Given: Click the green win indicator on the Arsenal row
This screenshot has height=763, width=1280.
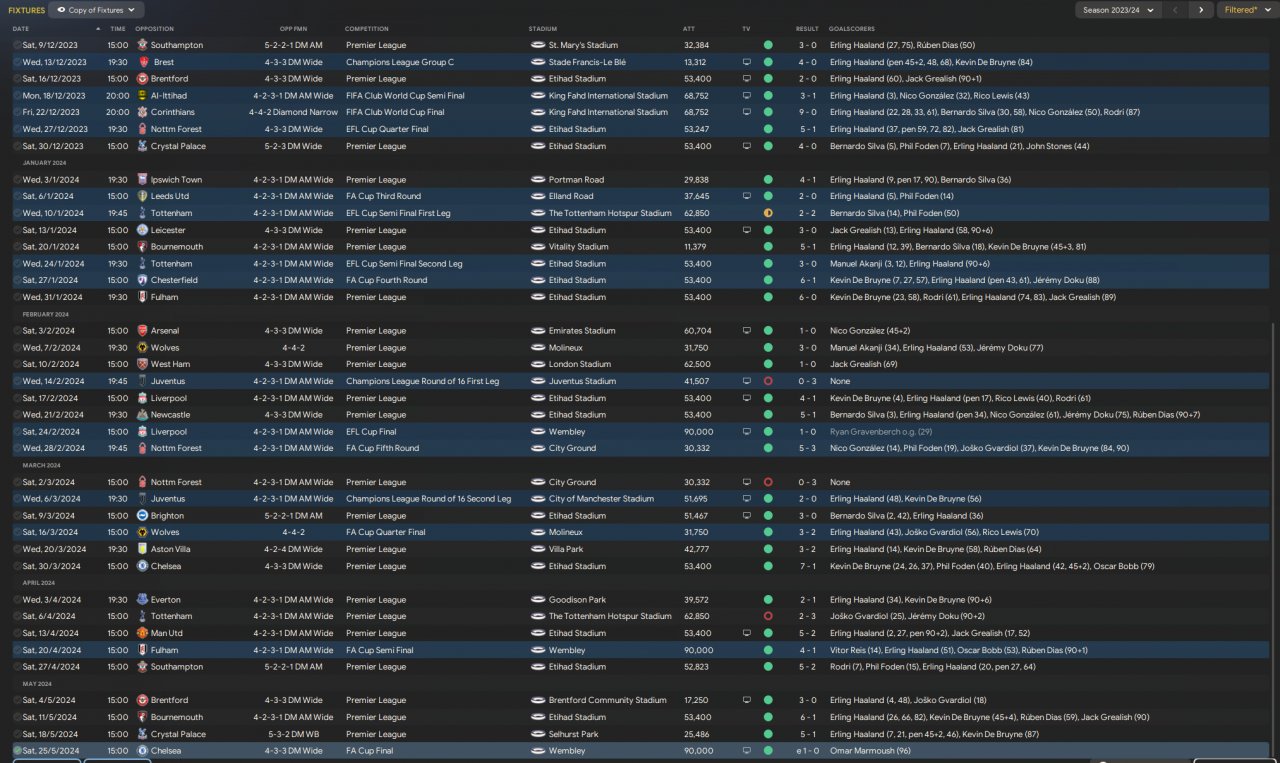Looking at the screenshot, I should pyautogui.click(x=768, y=331).
